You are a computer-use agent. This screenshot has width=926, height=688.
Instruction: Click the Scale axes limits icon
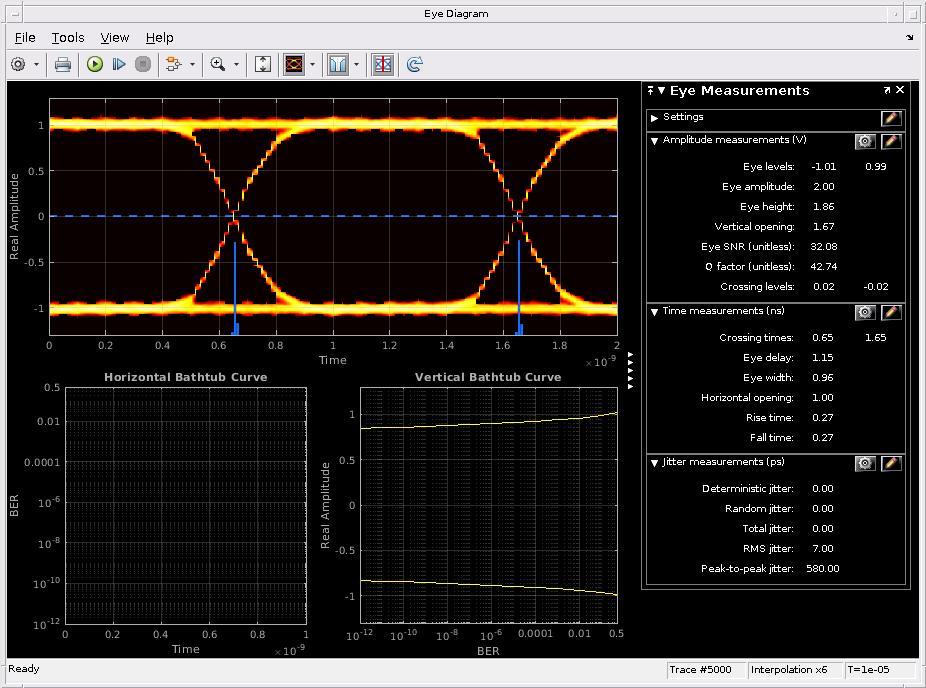263,64
